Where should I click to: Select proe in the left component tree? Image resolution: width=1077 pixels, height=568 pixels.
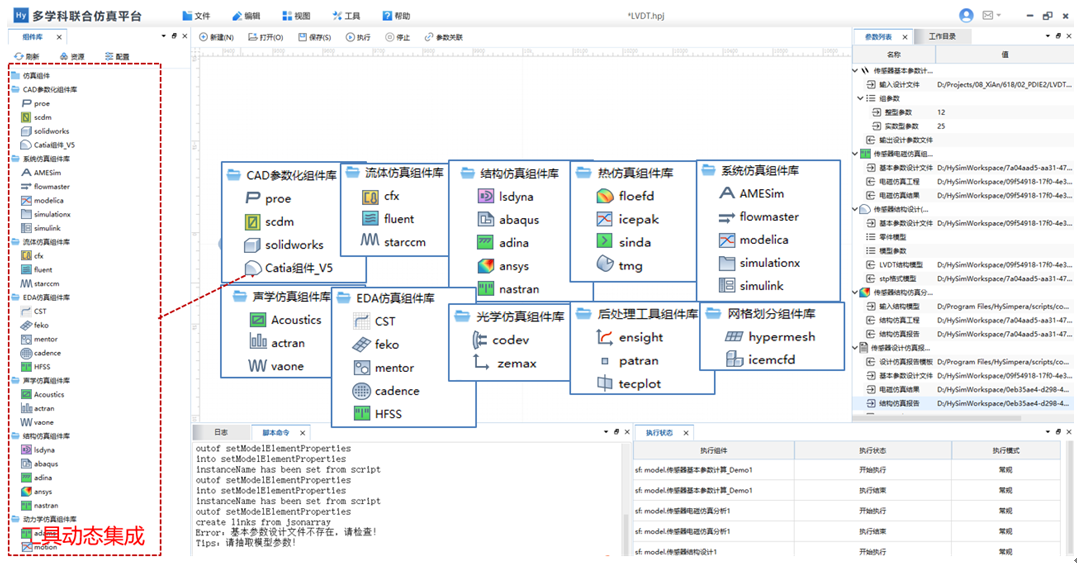point(36,104)
